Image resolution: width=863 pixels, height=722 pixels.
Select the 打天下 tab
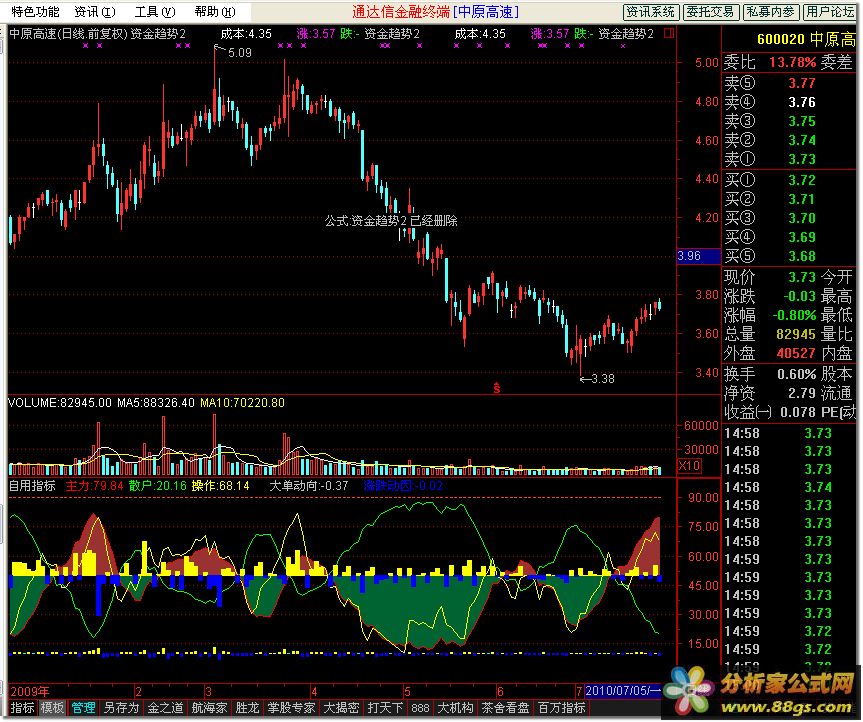click(385, 708)
